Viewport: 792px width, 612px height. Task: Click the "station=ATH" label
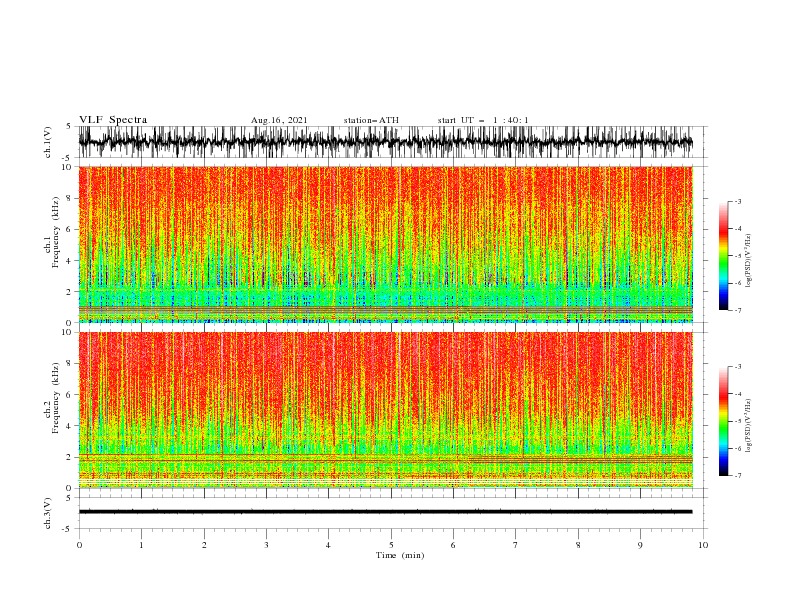click(x=371, y=120)
